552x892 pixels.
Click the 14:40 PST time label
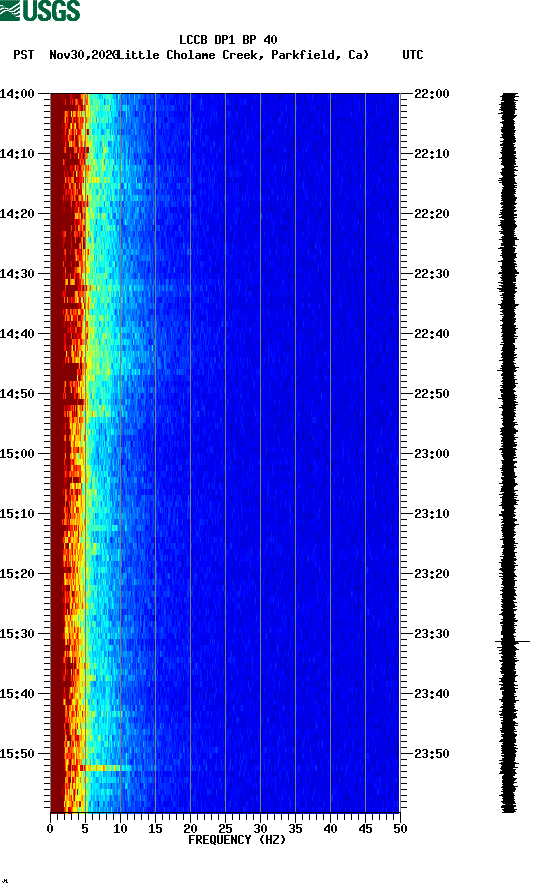(17, 334)
